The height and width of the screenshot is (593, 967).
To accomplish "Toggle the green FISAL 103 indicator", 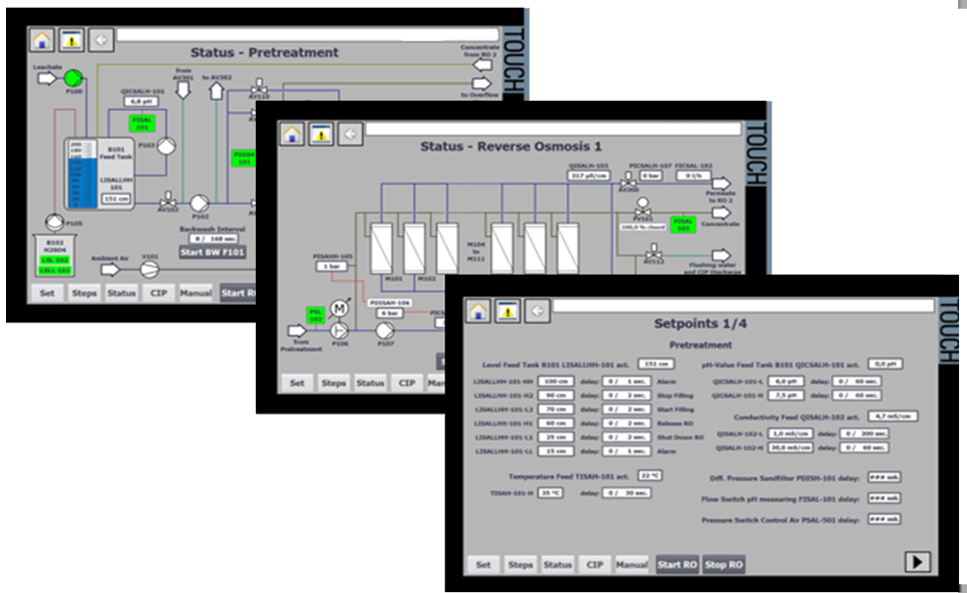I will pos(683,225).
